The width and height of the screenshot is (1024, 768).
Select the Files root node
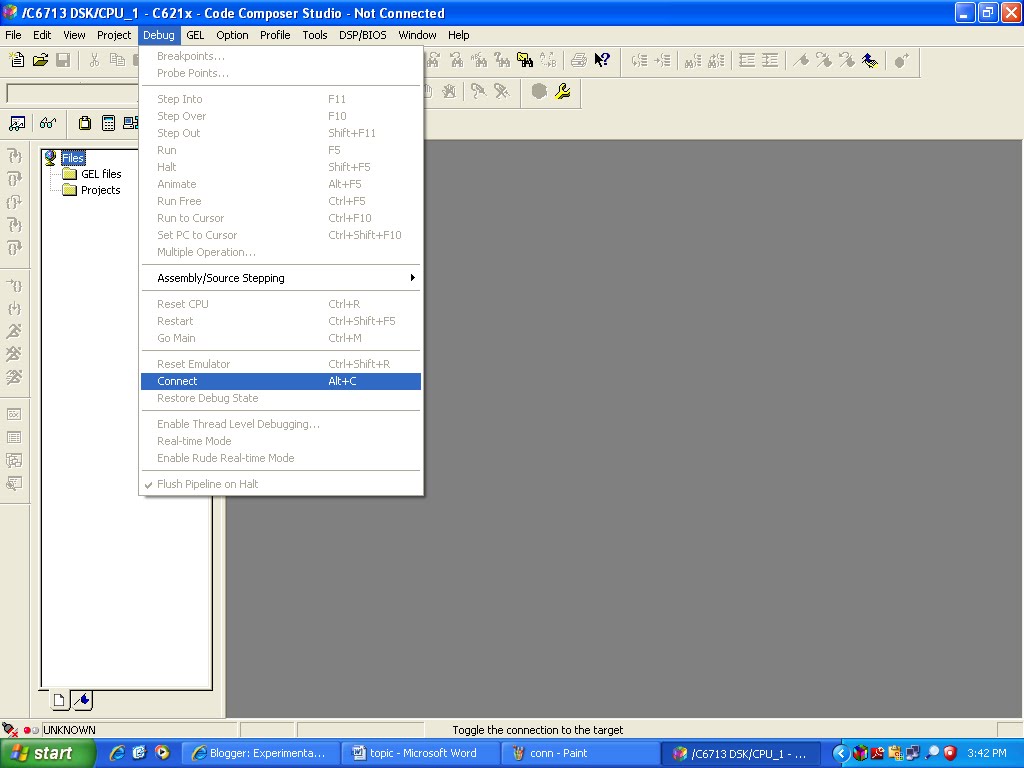[73, 157]
